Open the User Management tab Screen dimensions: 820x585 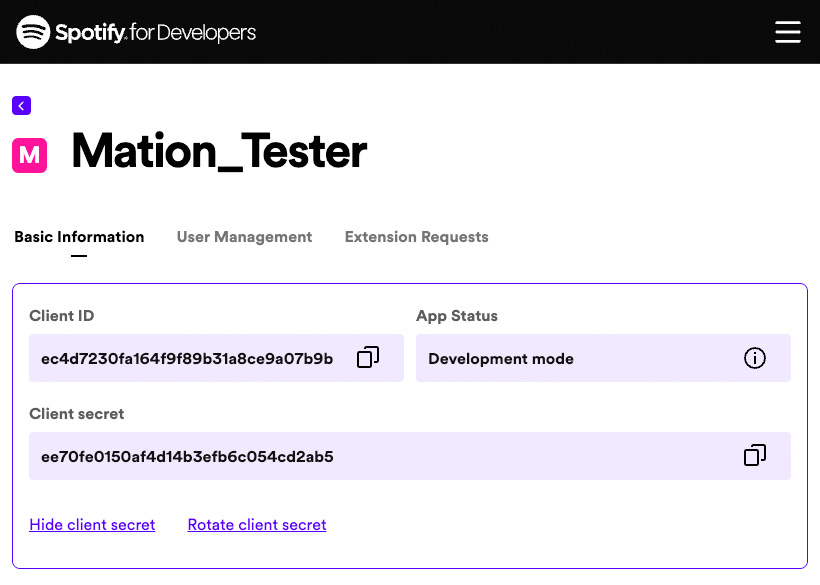point(244,237)
